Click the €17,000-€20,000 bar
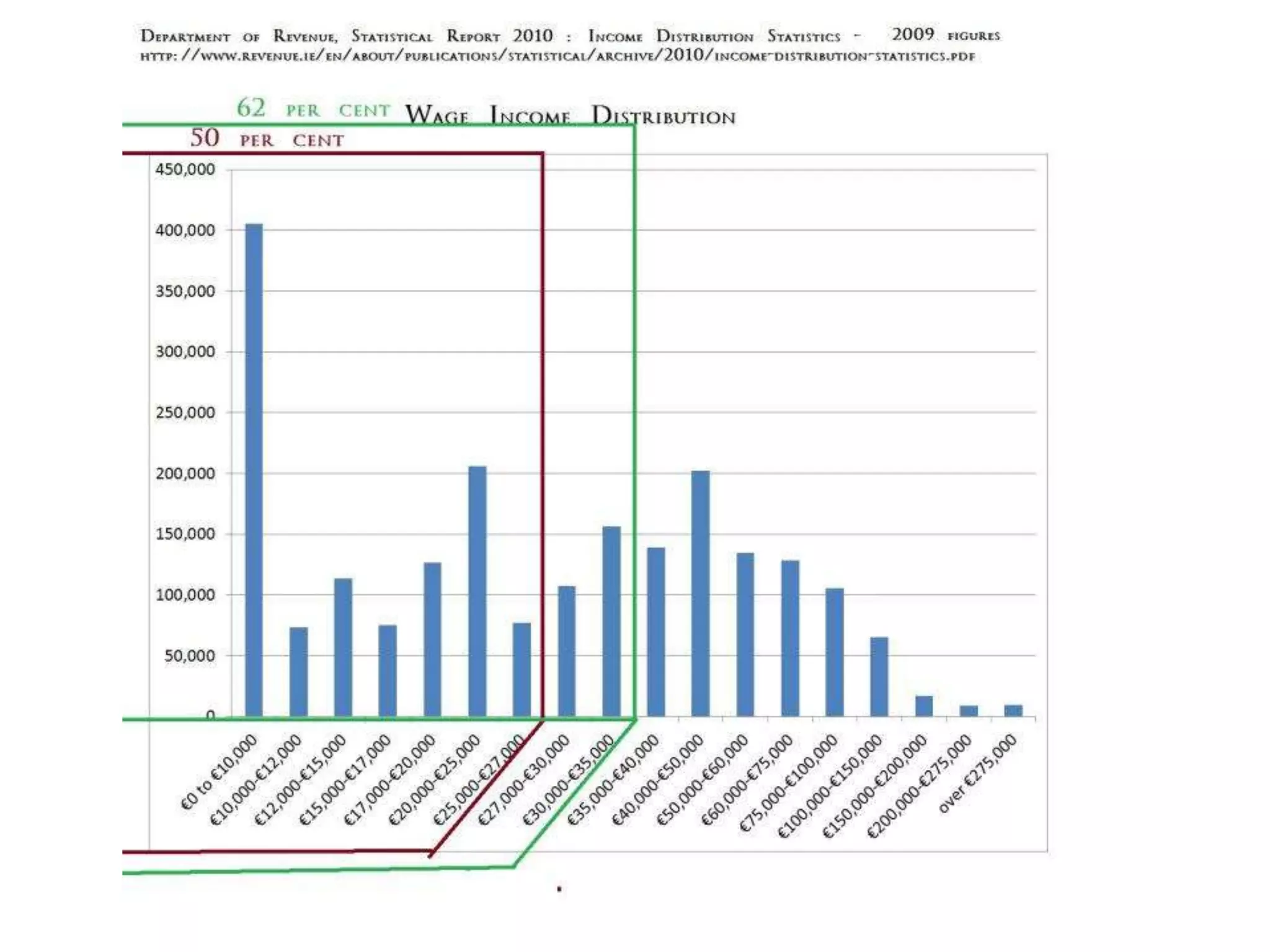Image resolution: width=1270 pixels, height=952 pixels. [x=432, y=639]
